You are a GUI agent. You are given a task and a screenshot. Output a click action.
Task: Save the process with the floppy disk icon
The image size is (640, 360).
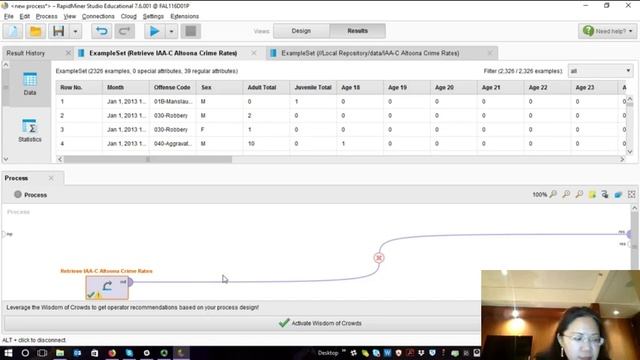[x=58, y=31]
